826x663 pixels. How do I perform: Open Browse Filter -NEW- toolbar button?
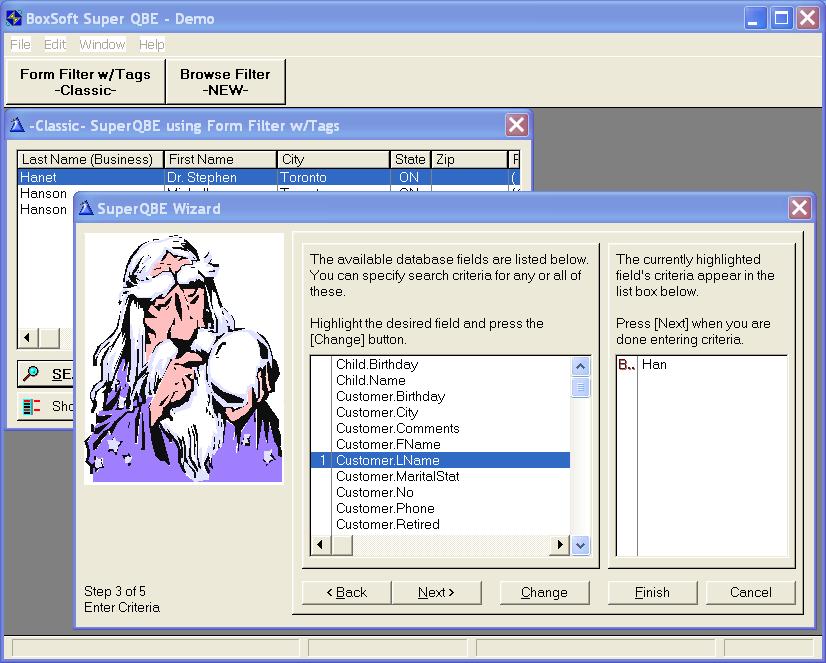point(225,82)
